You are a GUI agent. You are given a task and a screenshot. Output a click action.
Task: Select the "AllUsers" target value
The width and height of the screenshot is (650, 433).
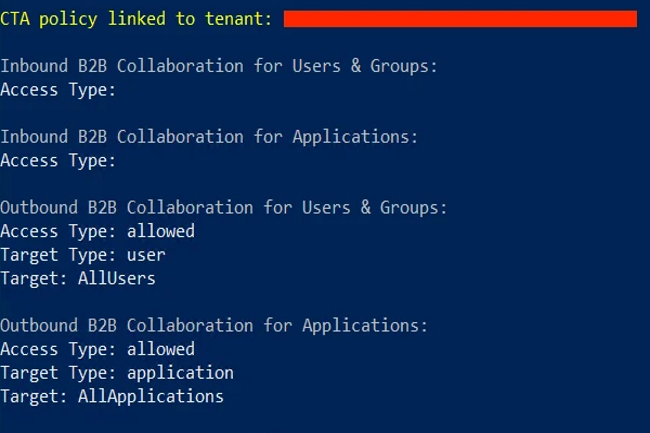pyautogui.click(x=117, y=278)
